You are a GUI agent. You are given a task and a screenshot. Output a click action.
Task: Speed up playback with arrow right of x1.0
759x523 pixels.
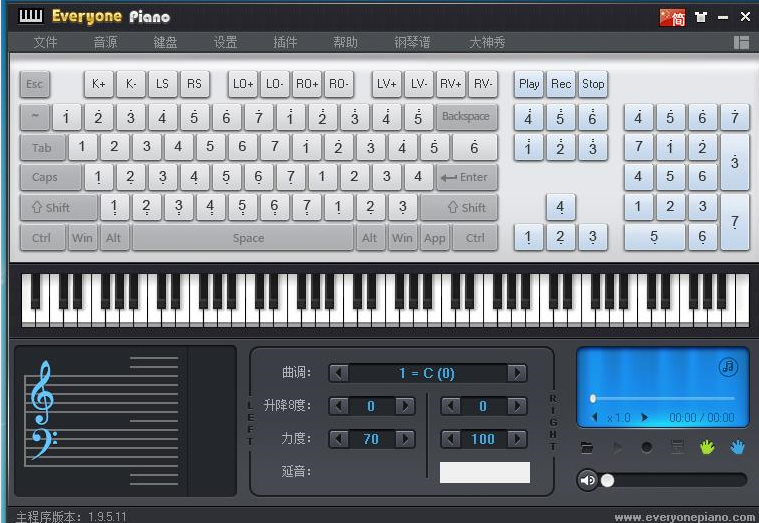tap(644, 417)
